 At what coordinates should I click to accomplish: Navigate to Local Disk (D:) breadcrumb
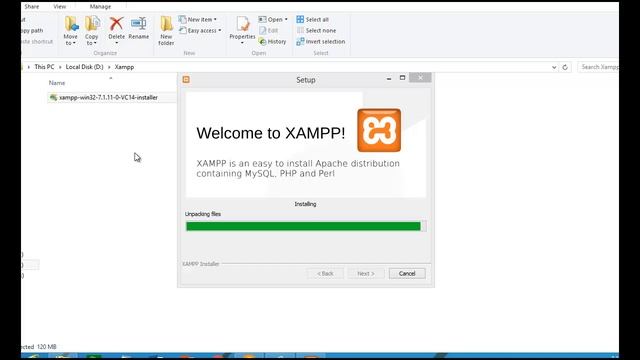(x=84, y=67)
